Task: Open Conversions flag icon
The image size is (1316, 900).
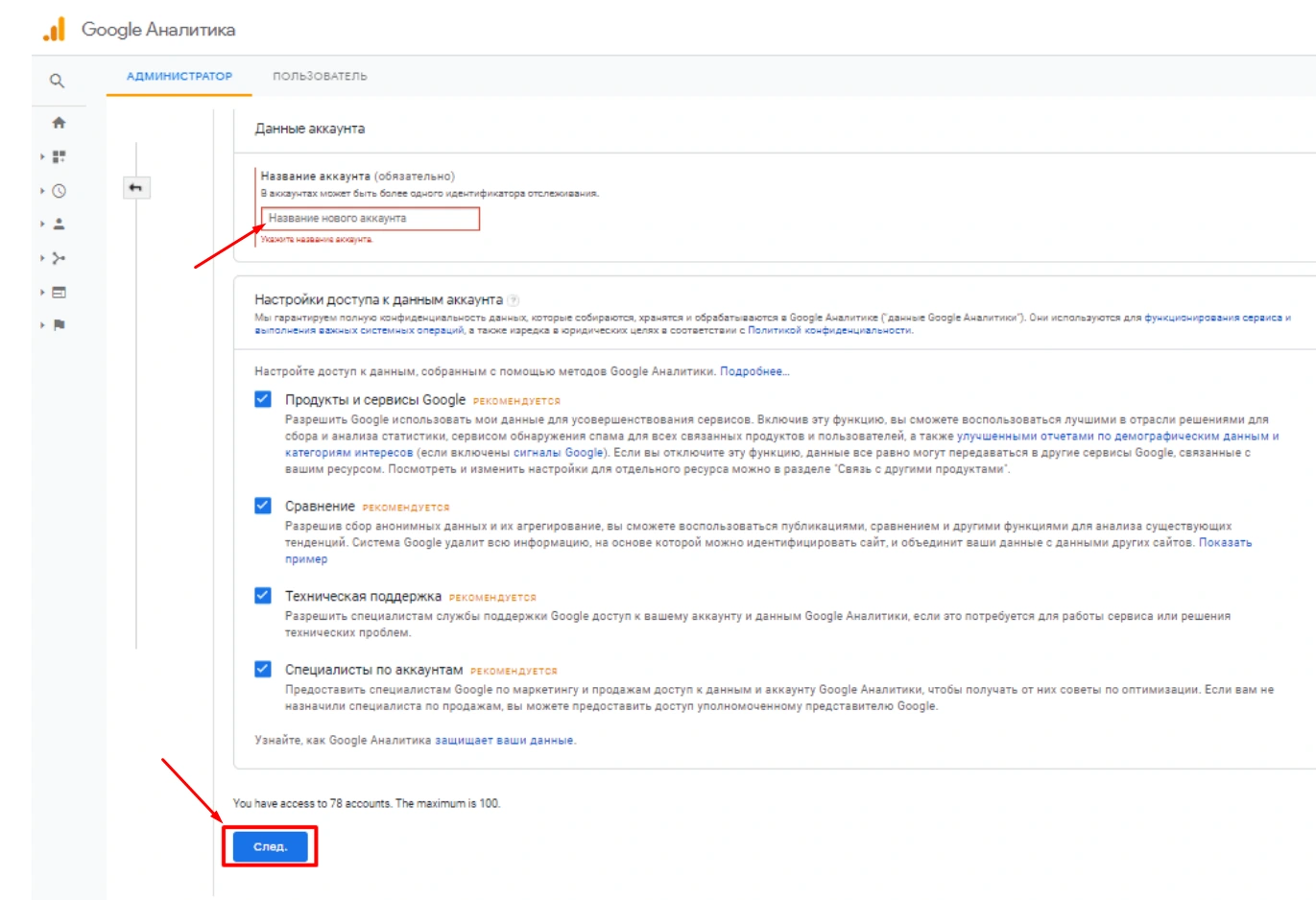Action: click(59, 325)
